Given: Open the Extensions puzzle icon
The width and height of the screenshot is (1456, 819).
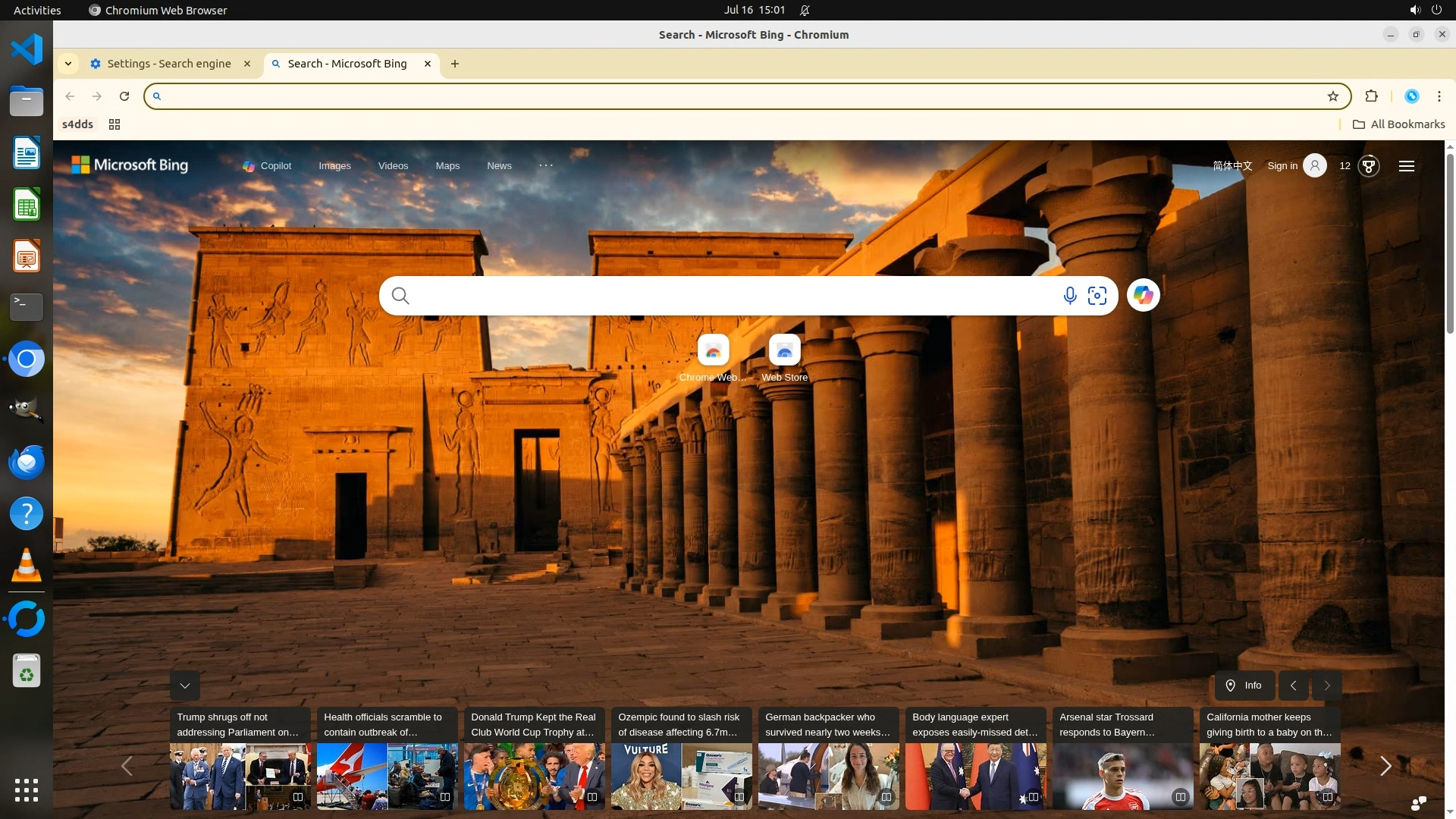Looking at the screenshot, I should [1371, 96].
